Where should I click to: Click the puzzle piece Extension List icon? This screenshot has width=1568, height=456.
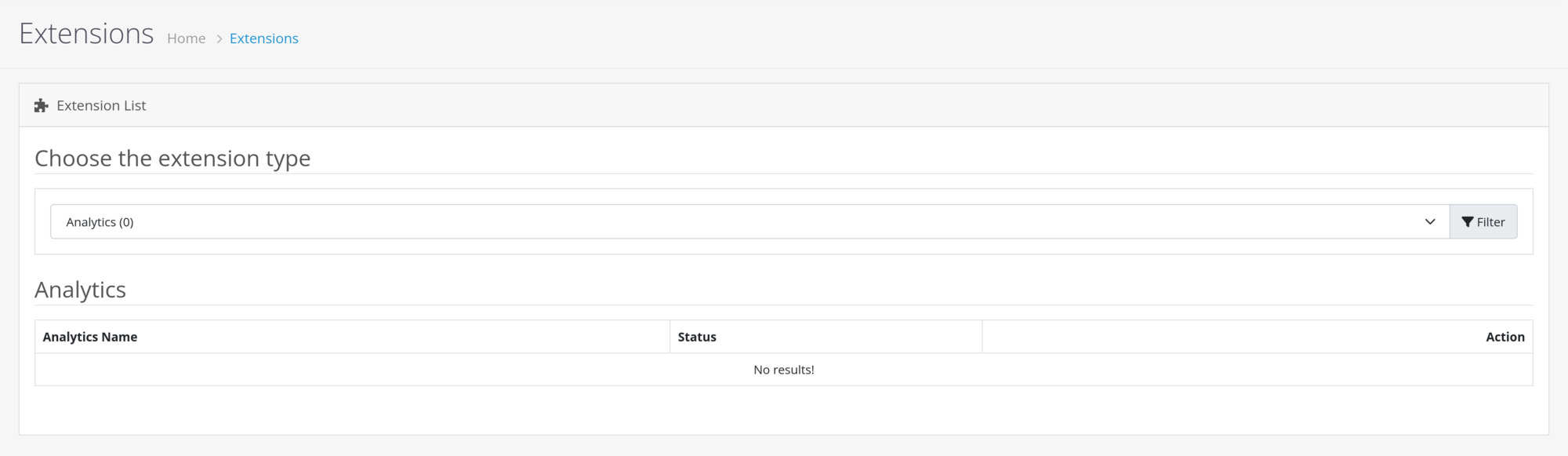[41, 104]
